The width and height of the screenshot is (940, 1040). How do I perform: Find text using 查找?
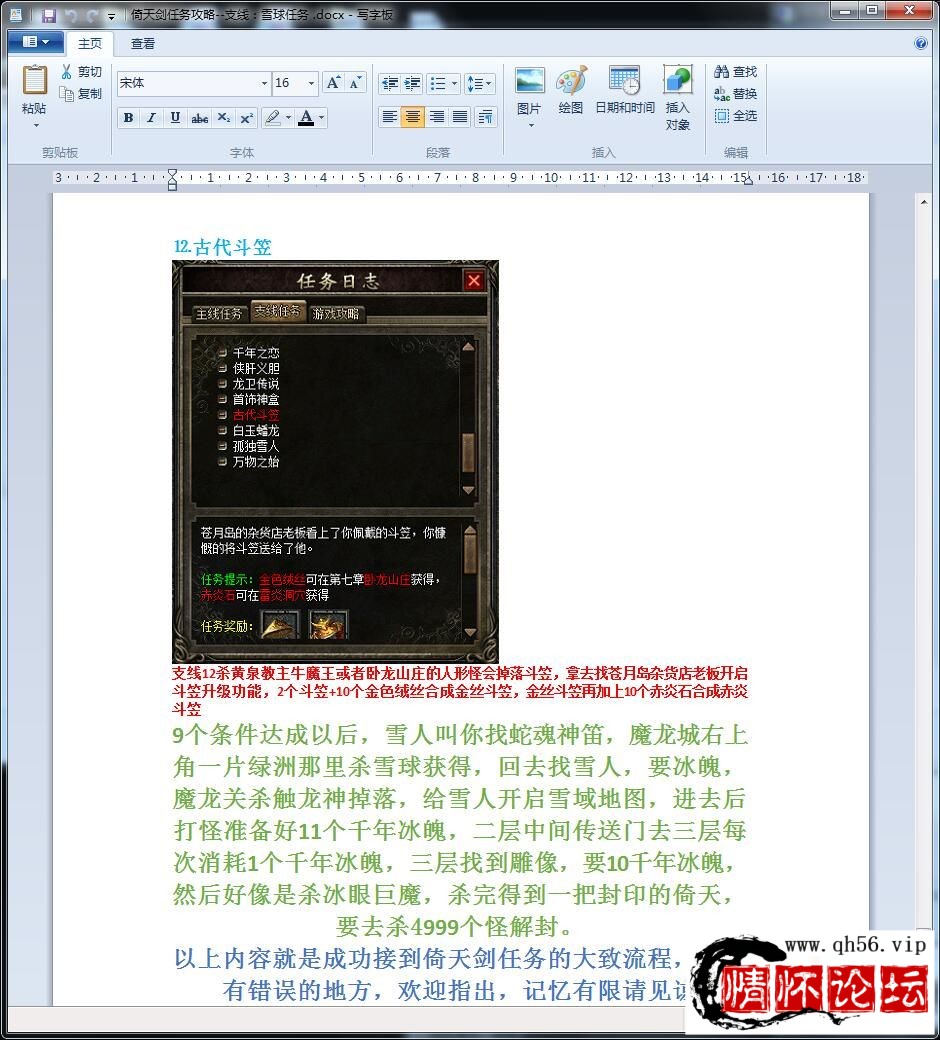coord(736,72)
